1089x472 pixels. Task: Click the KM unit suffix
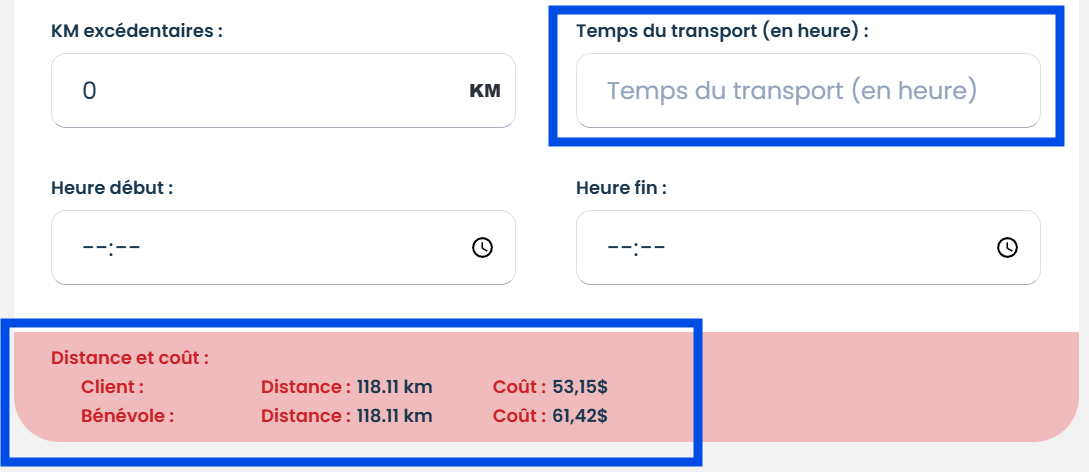click(485, 91)
